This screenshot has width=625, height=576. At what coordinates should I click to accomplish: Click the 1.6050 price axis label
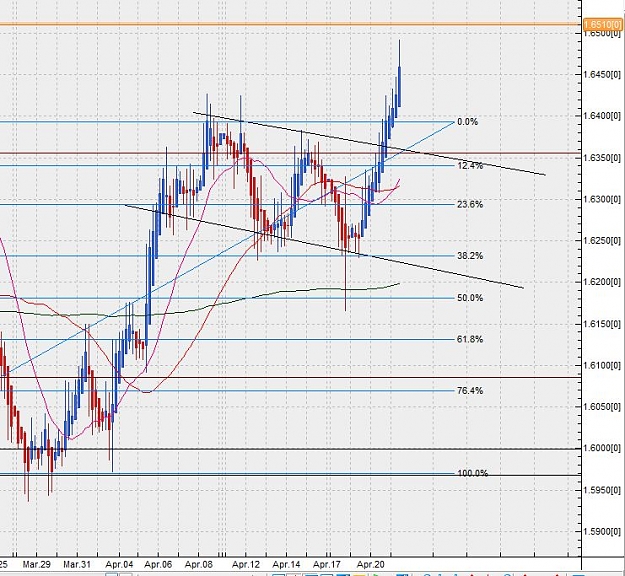(x=602, y=407)
